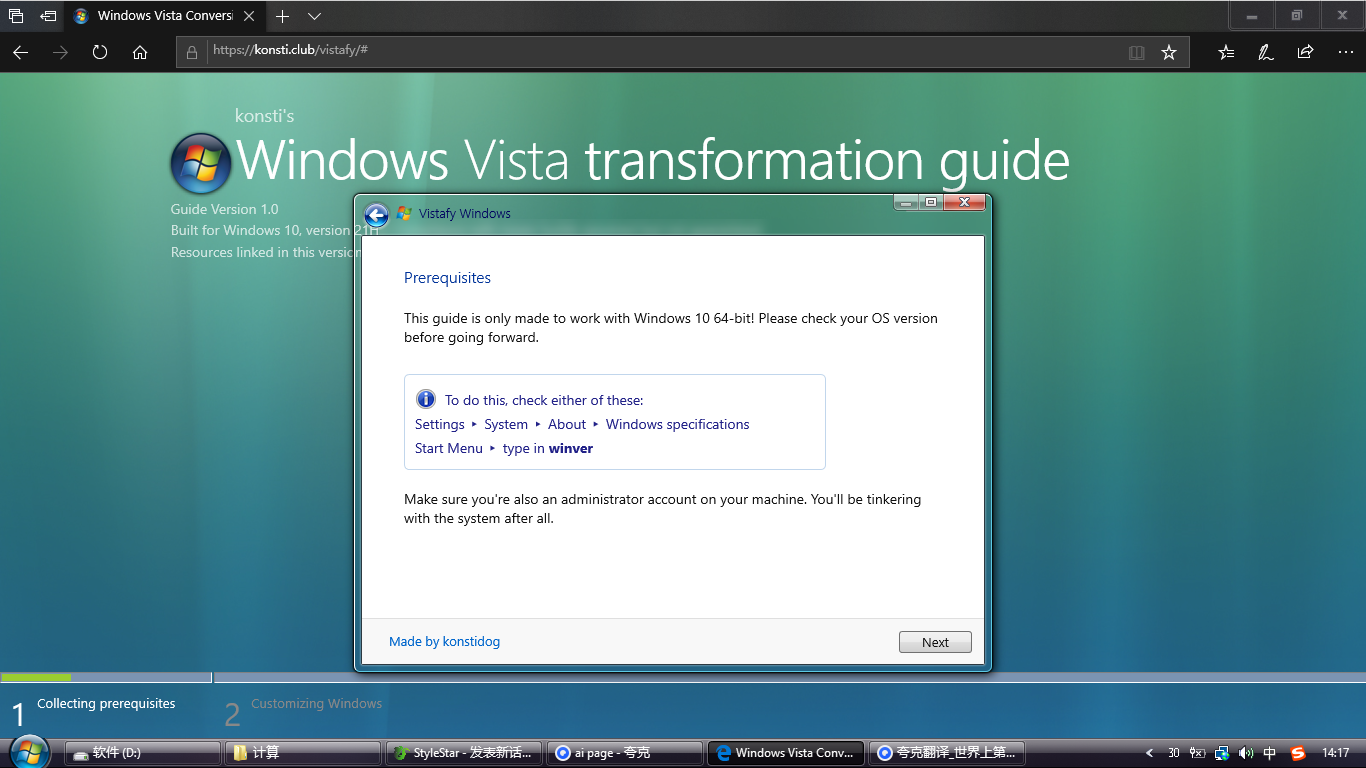This screenshot has width=1366, height=768.
Task: Set these tabs aside in Edge
Action: 48,16
